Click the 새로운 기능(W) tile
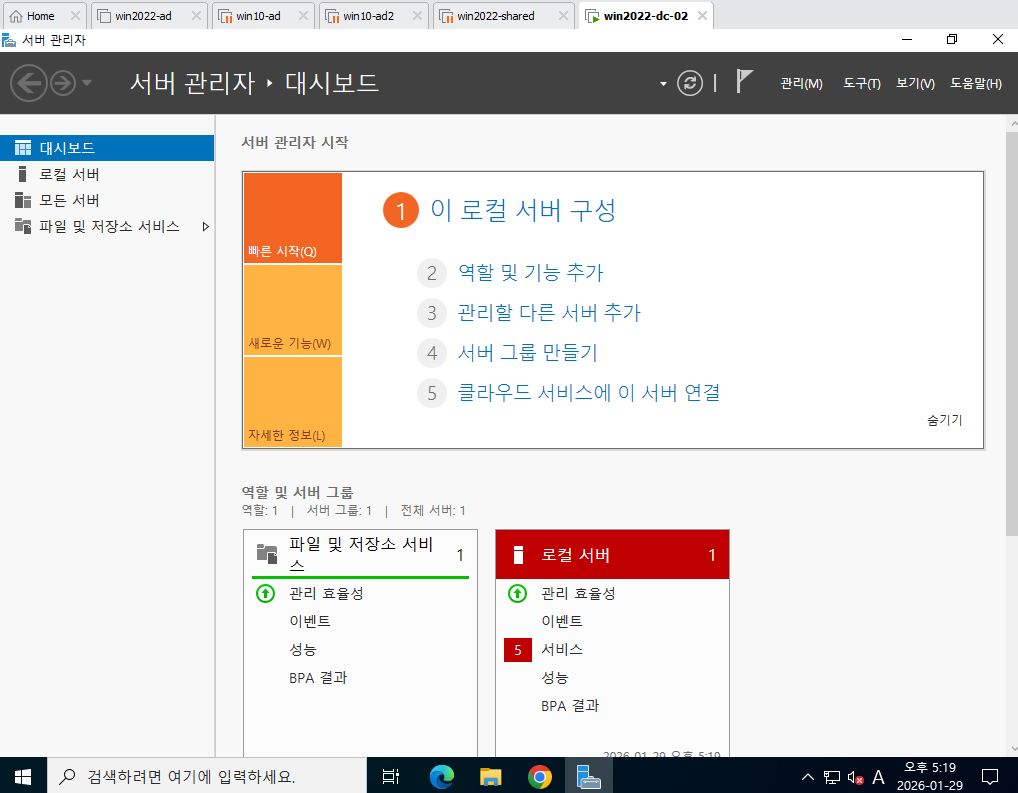Image resolution: width=1018 pixels, height=793 pixels. click(293, 310)
